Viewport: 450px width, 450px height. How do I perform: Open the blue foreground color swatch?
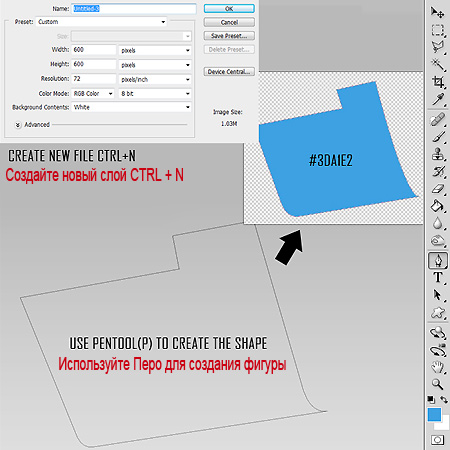[x=434, y=415]
